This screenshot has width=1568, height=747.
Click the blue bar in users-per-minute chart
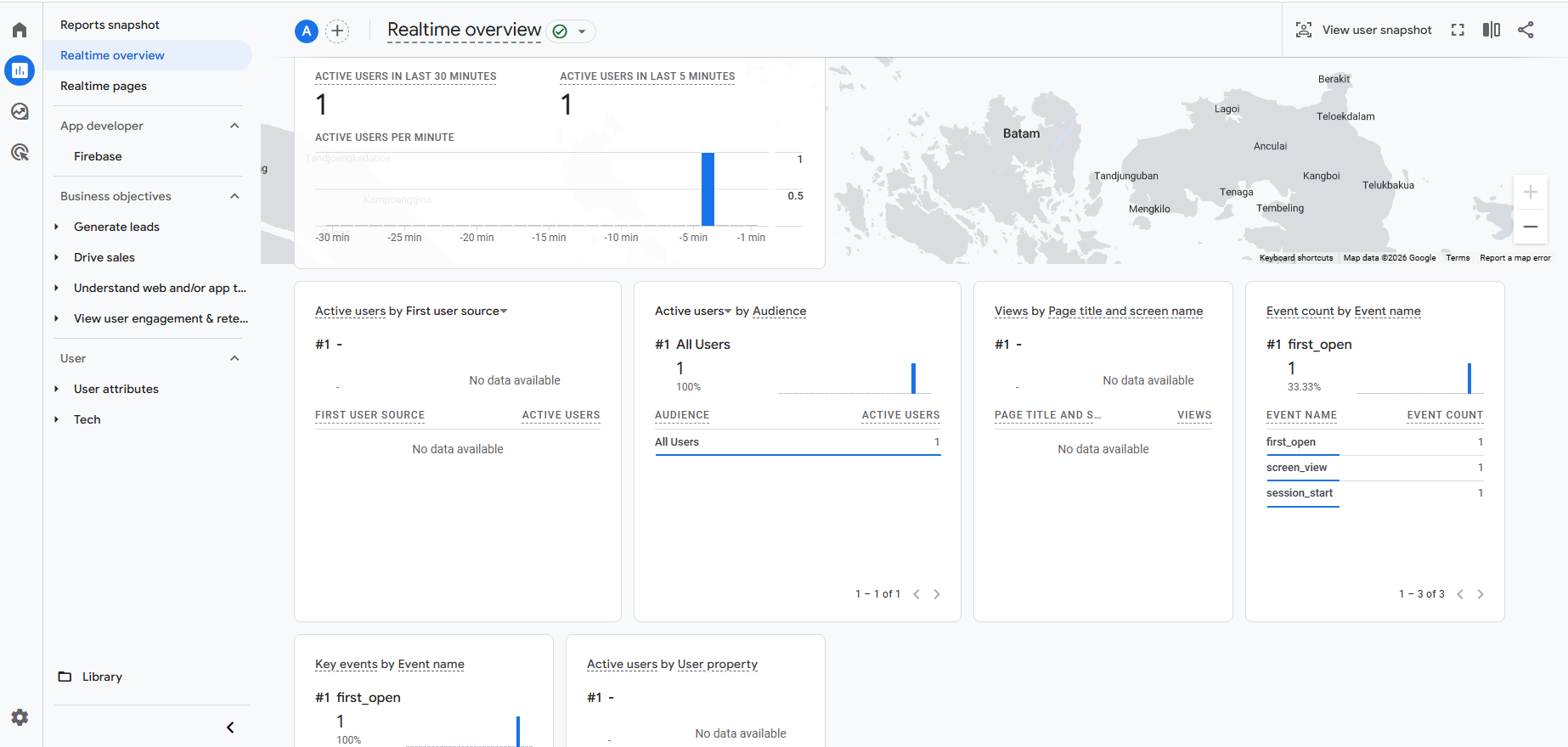pyautogui.click(x=708, y=189)
